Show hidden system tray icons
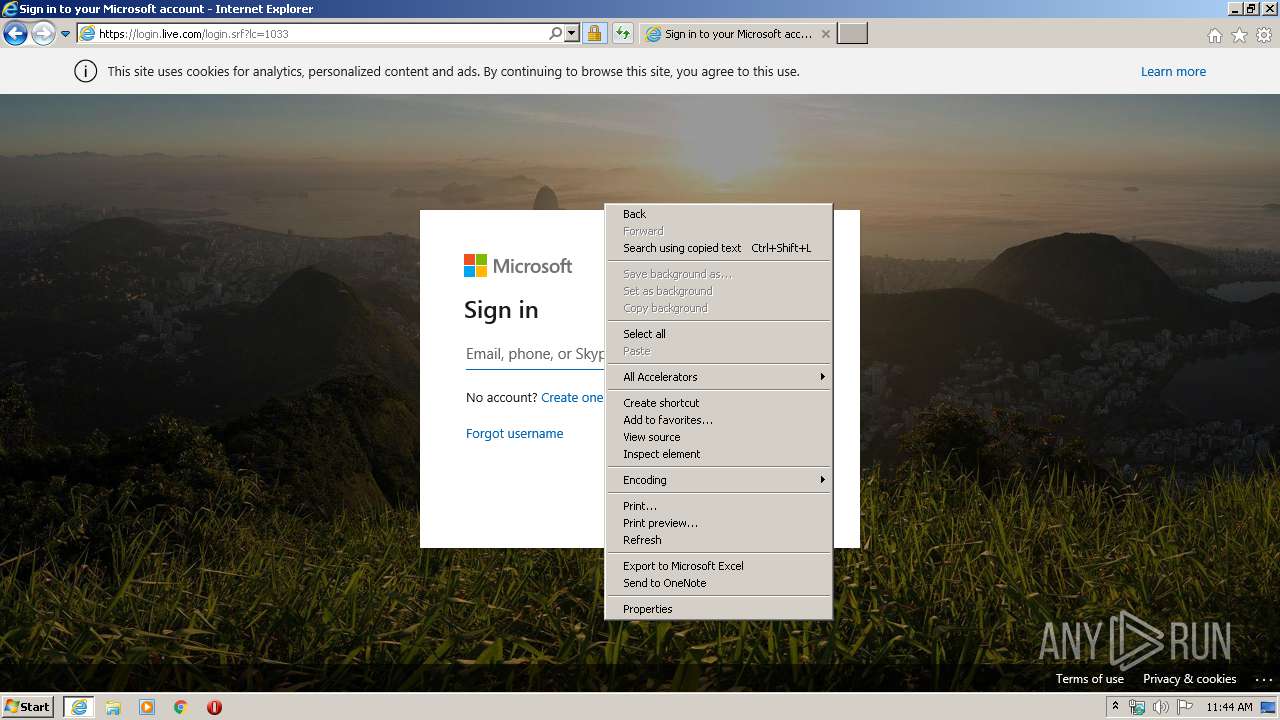The width and height of the screenshot is (1280, 720). point(1116,707)
